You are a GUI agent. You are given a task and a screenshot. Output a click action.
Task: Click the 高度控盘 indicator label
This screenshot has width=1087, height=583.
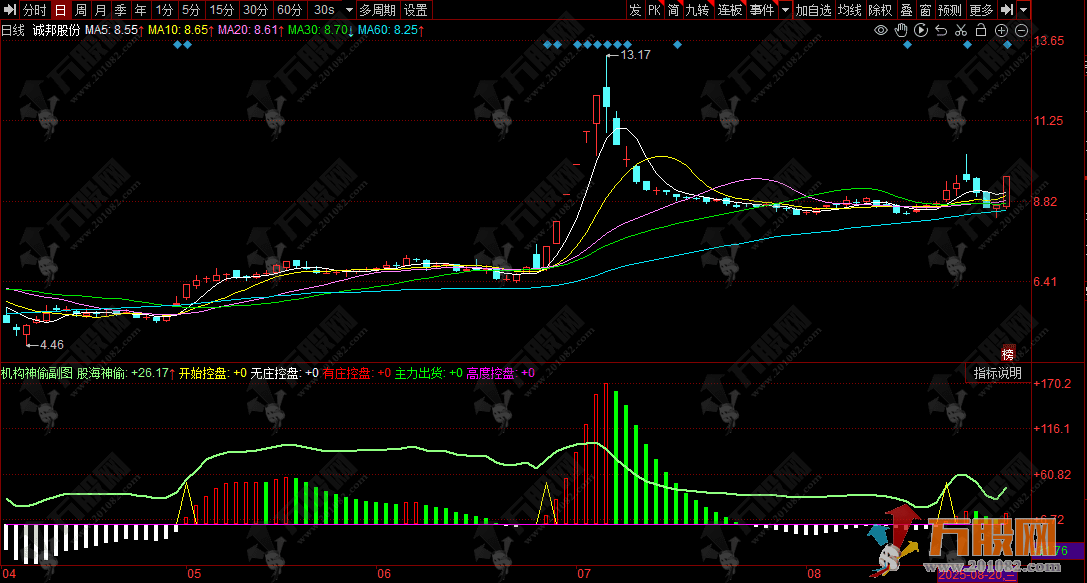491,373
